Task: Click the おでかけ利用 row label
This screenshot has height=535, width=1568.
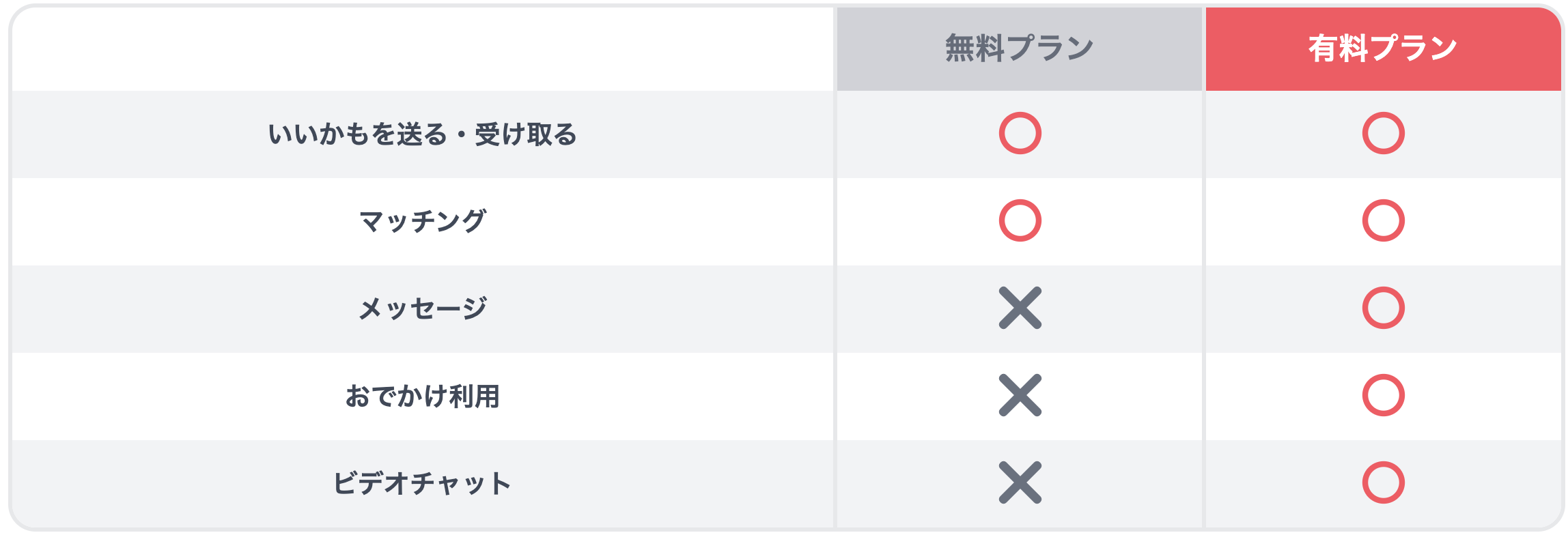Action: (422, 396)
